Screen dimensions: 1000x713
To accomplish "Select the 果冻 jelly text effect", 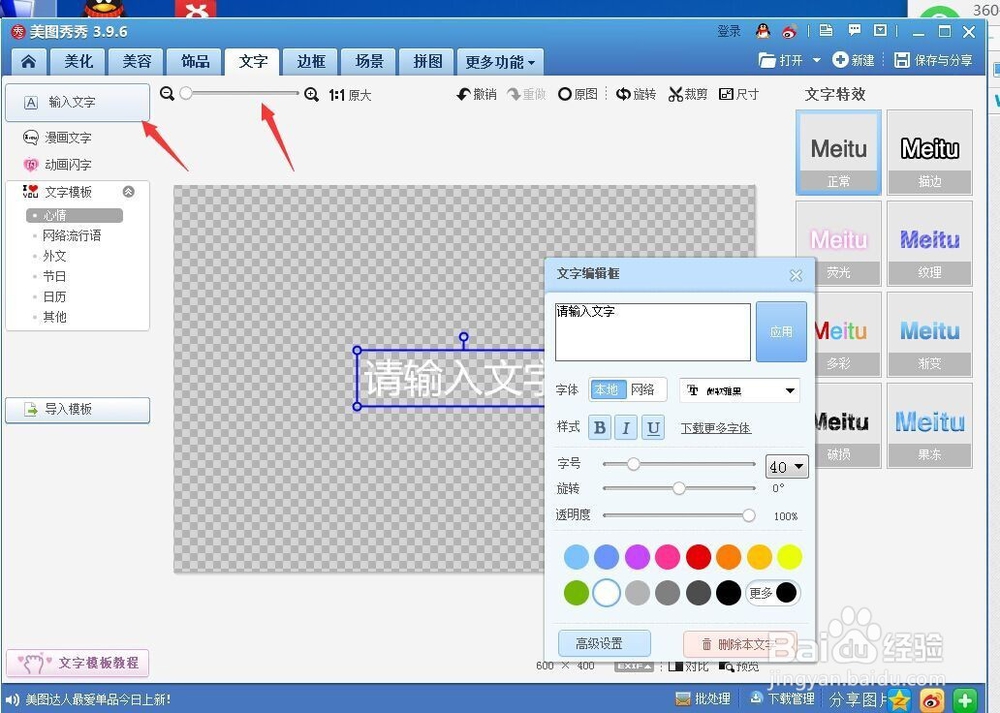I will tap(930, 425).
